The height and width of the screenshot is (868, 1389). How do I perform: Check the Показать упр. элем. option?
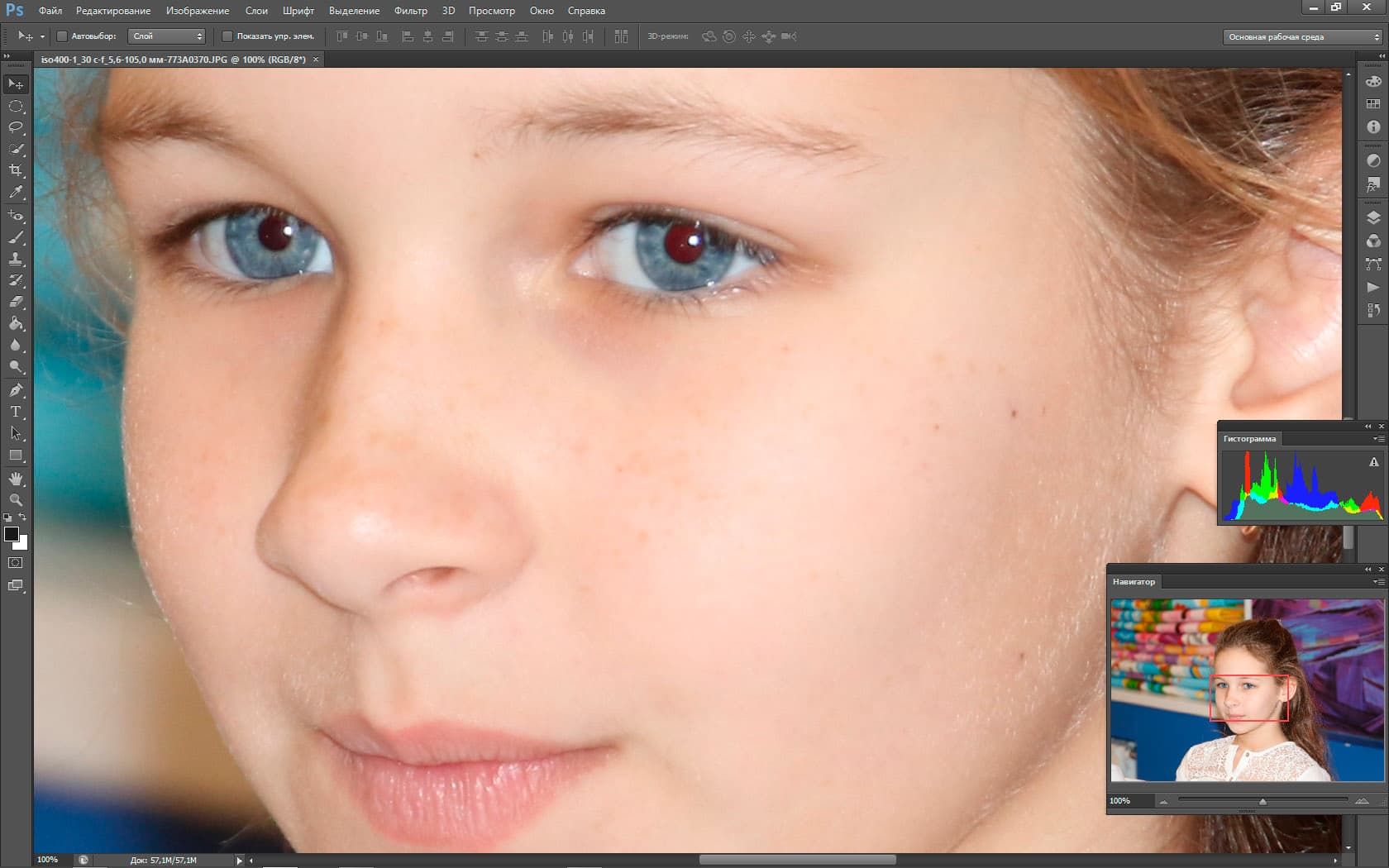tap(227, 36)
